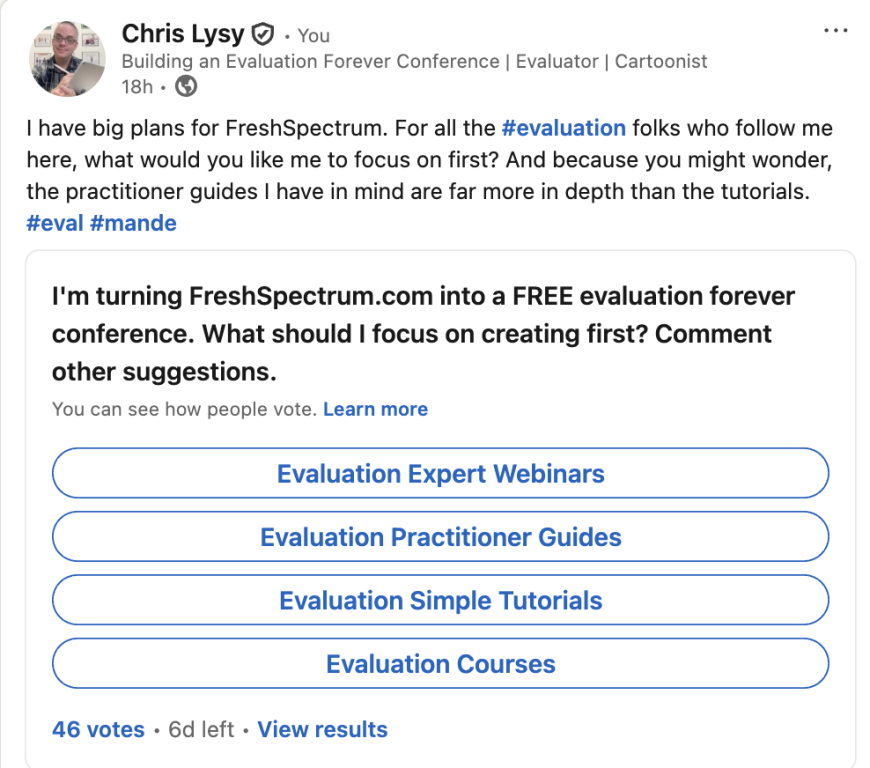Open the three-dot post options menu
The height and width of the screenshot is (768, 870).
[x=835, y=31]
